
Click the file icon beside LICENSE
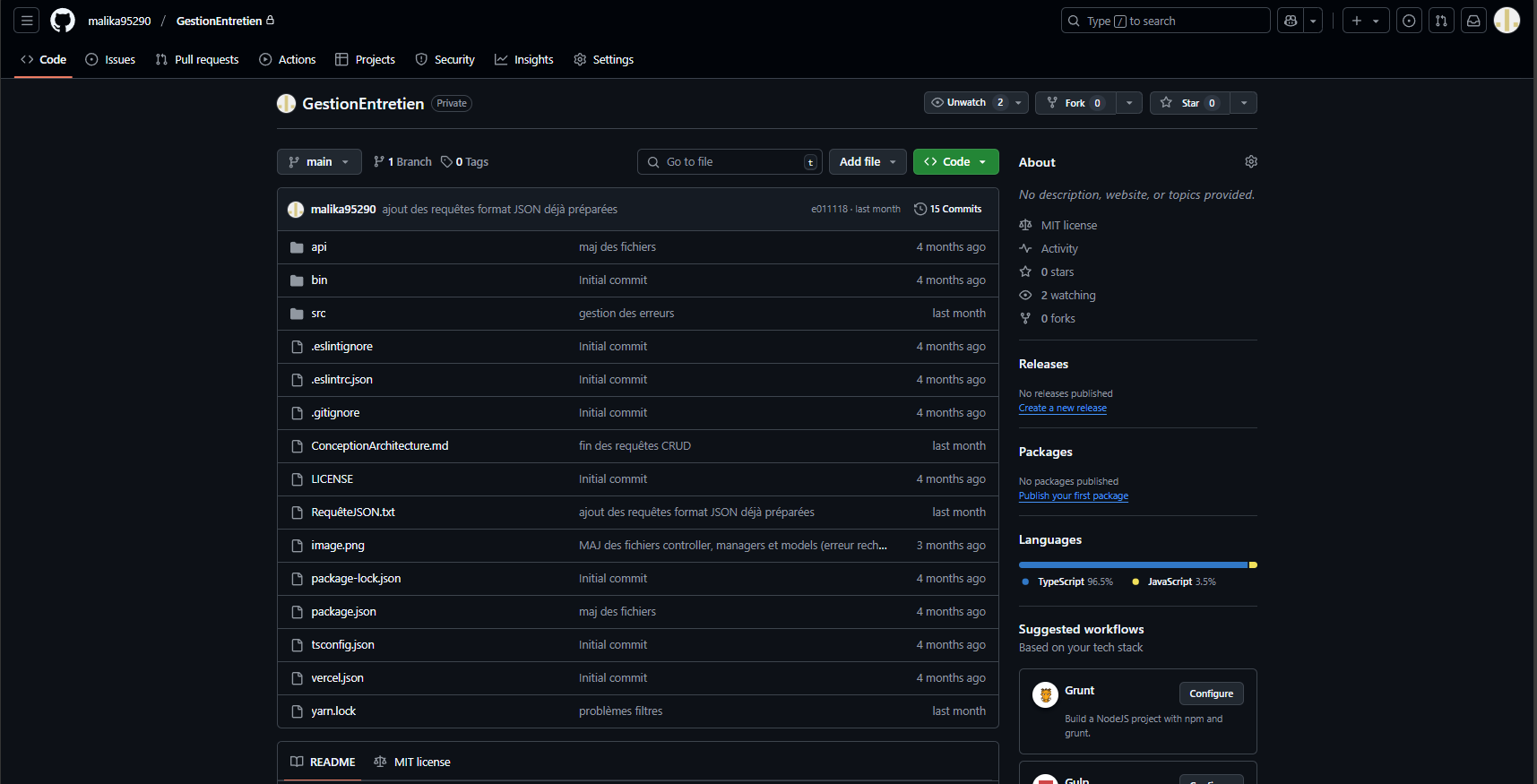[x=297, y=479]
